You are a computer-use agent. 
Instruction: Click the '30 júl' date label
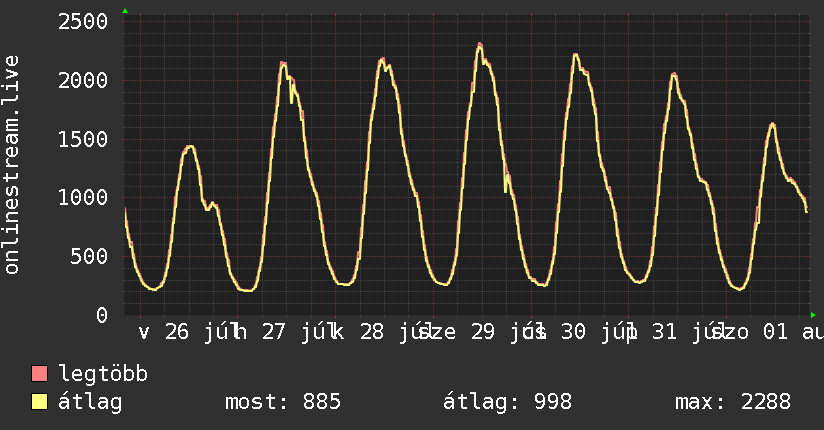point(598,332)
